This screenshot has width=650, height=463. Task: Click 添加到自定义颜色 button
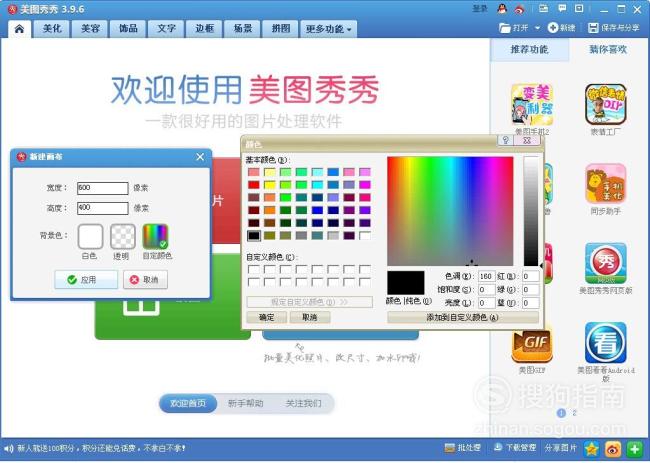[x=463, y=318]
